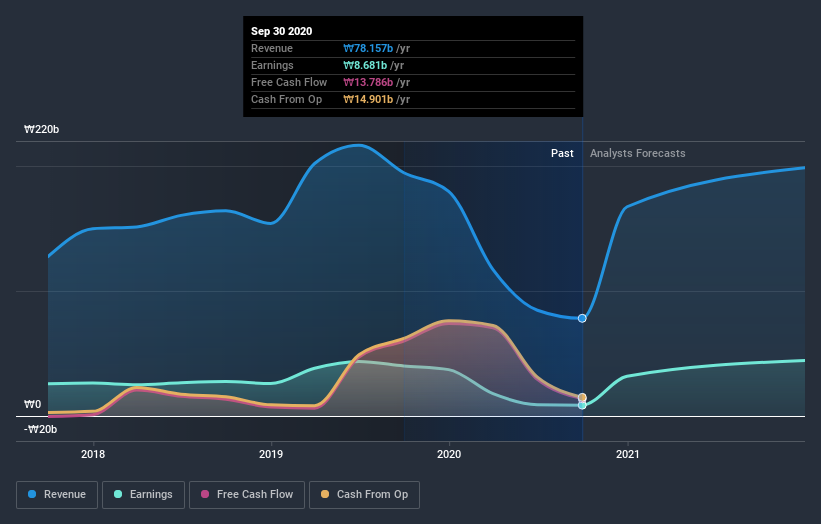
Task: Click the 'Free Cash Flow' row label in tooltip
Action: click(x=289, y=82)
